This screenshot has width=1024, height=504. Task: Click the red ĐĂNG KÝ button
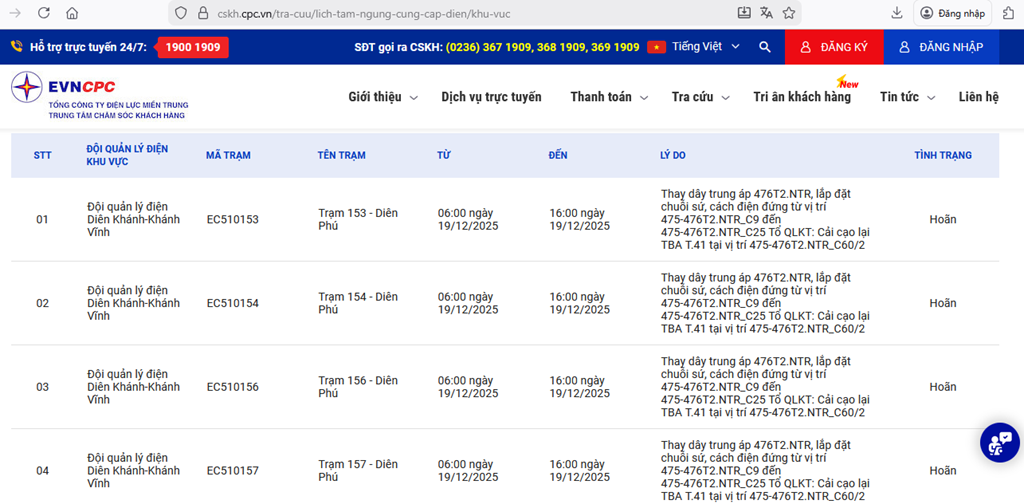(834, 47)
